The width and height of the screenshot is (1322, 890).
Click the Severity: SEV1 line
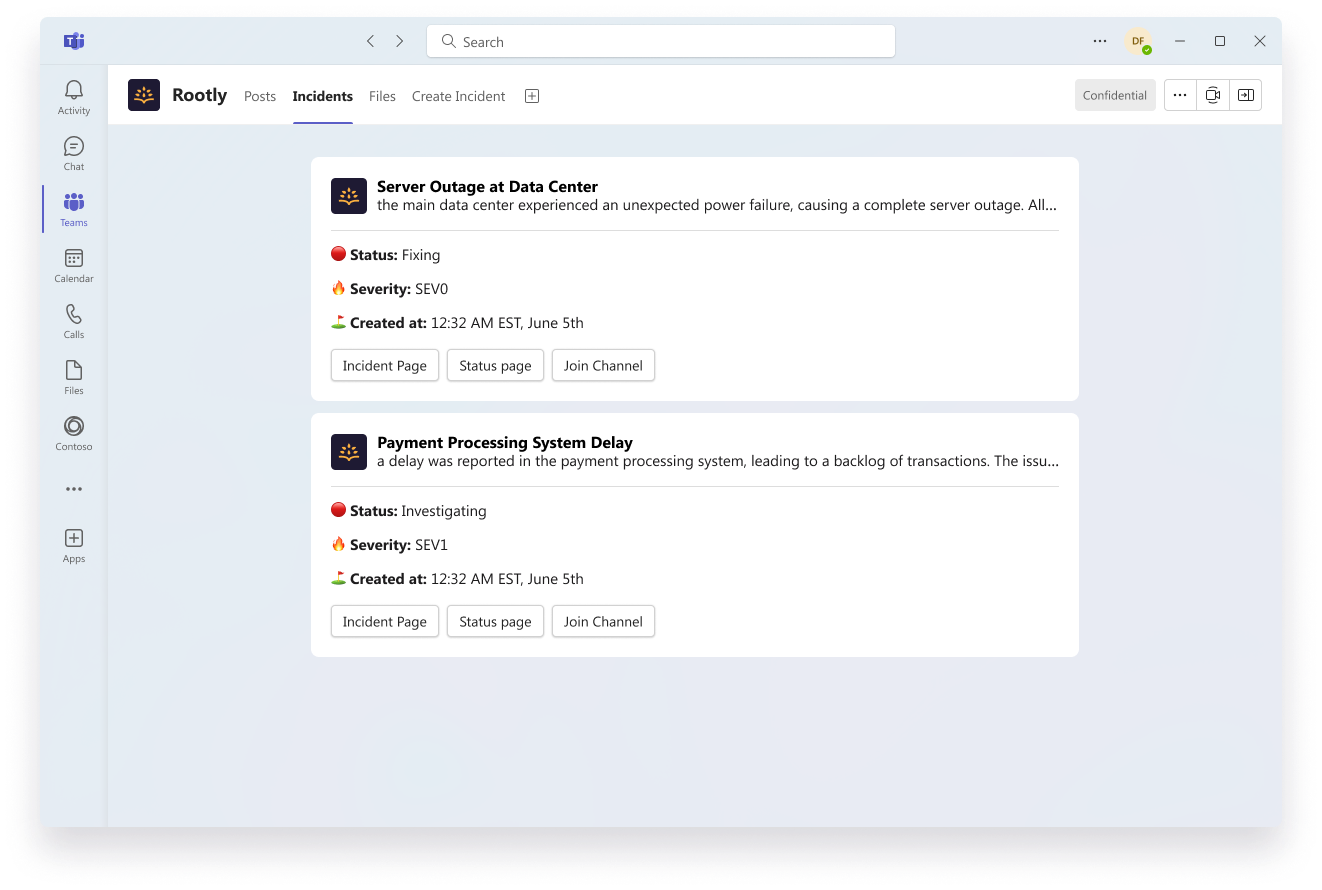point(390,545)
